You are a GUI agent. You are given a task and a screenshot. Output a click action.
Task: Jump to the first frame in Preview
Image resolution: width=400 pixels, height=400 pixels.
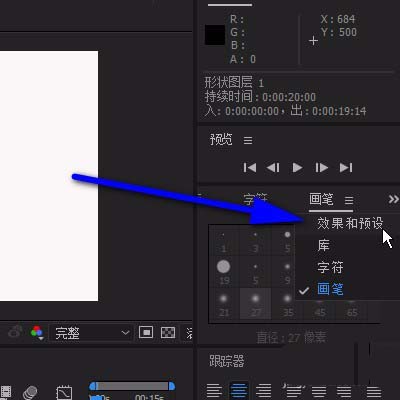point(250,167)
